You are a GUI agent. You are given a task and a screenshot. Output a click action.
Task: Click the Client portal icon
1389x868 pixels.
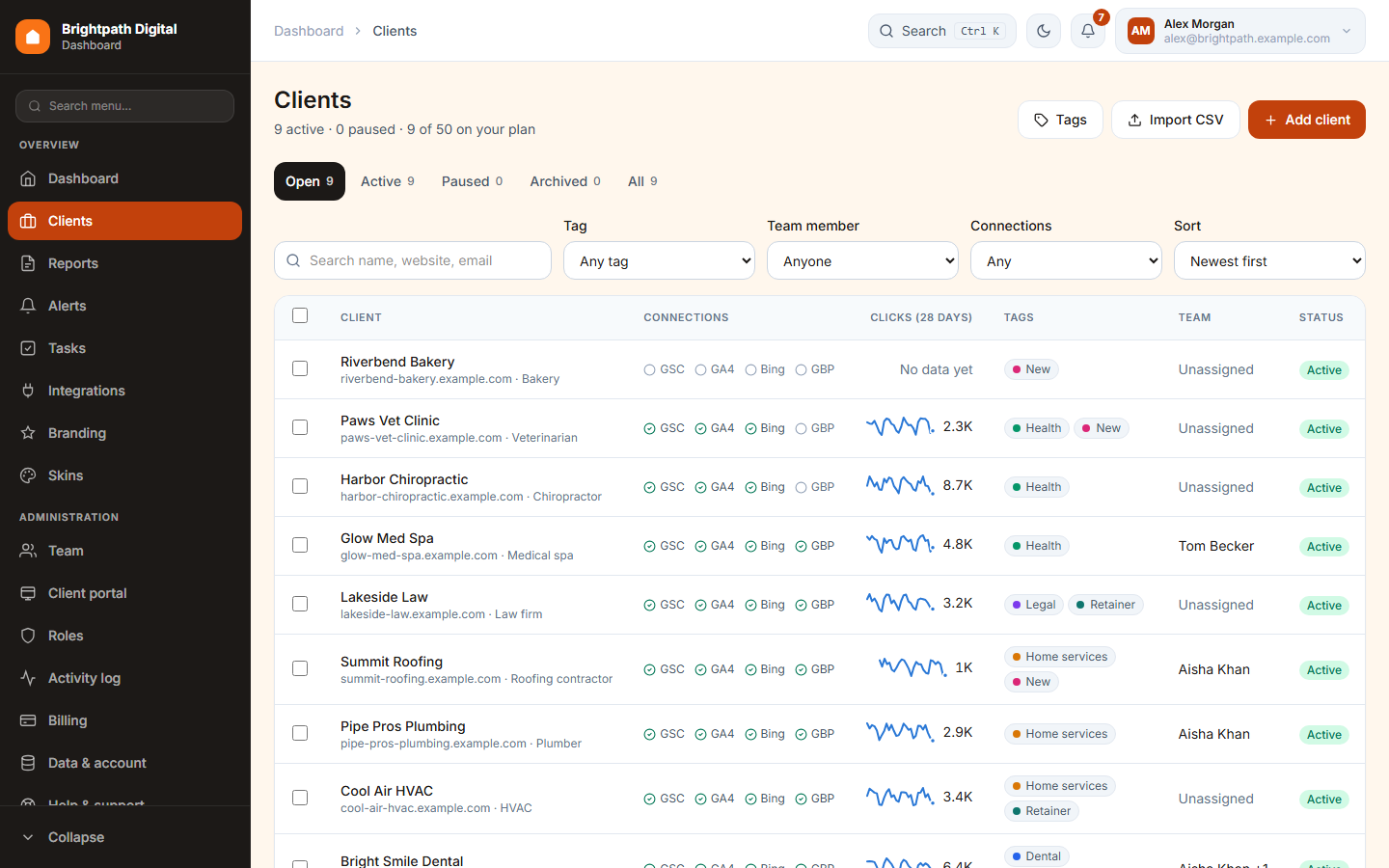coord(28,593)
